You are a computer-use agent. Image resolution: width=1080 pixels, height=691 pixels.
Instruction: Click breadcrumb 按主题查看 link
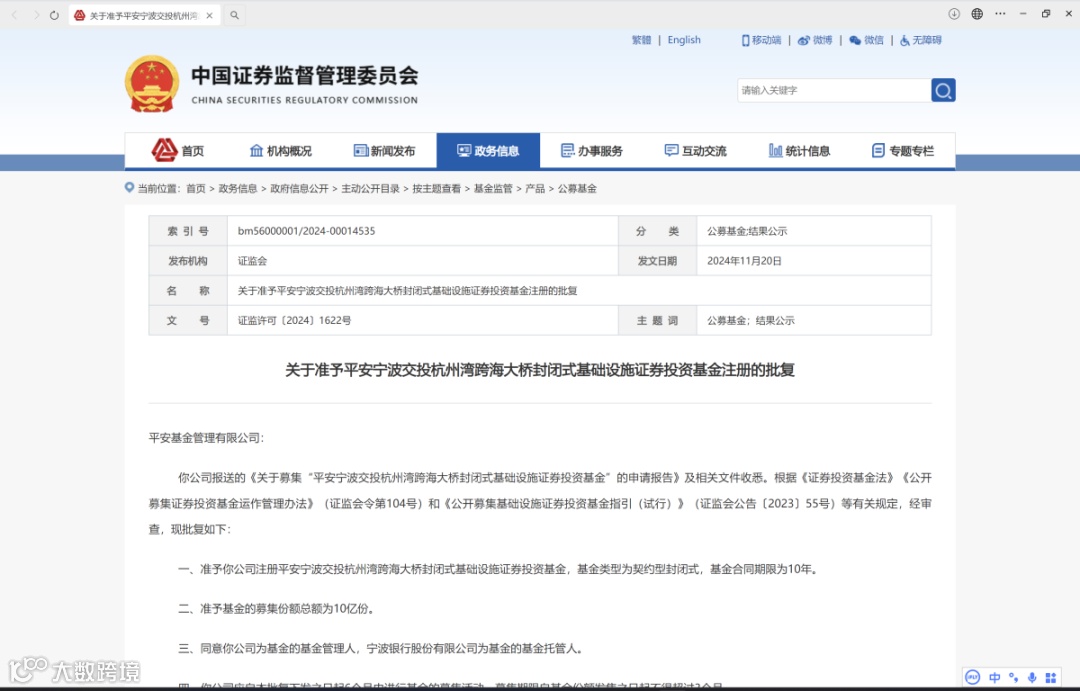point(436,189)
